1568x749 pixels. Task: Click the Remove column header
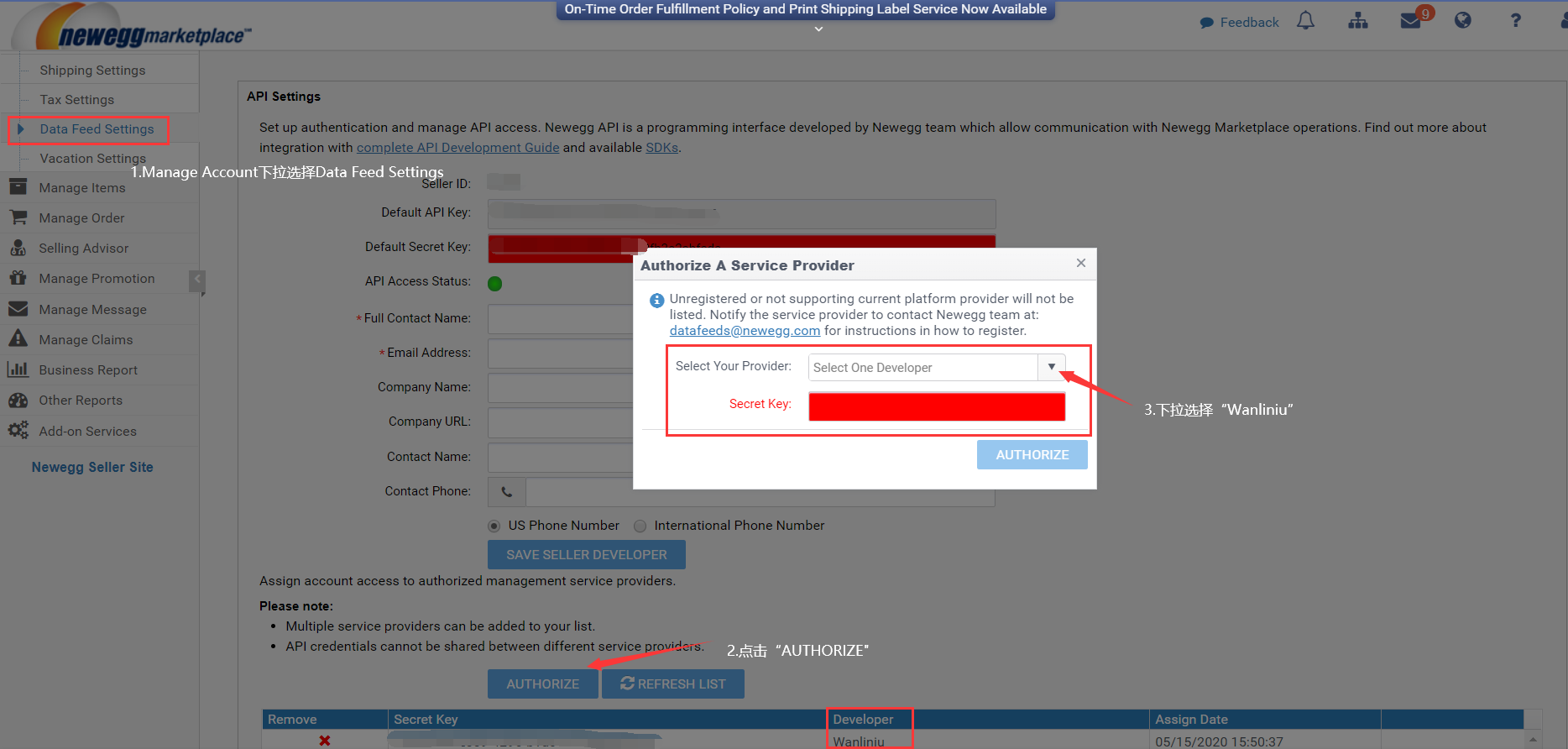click(325, 720)
